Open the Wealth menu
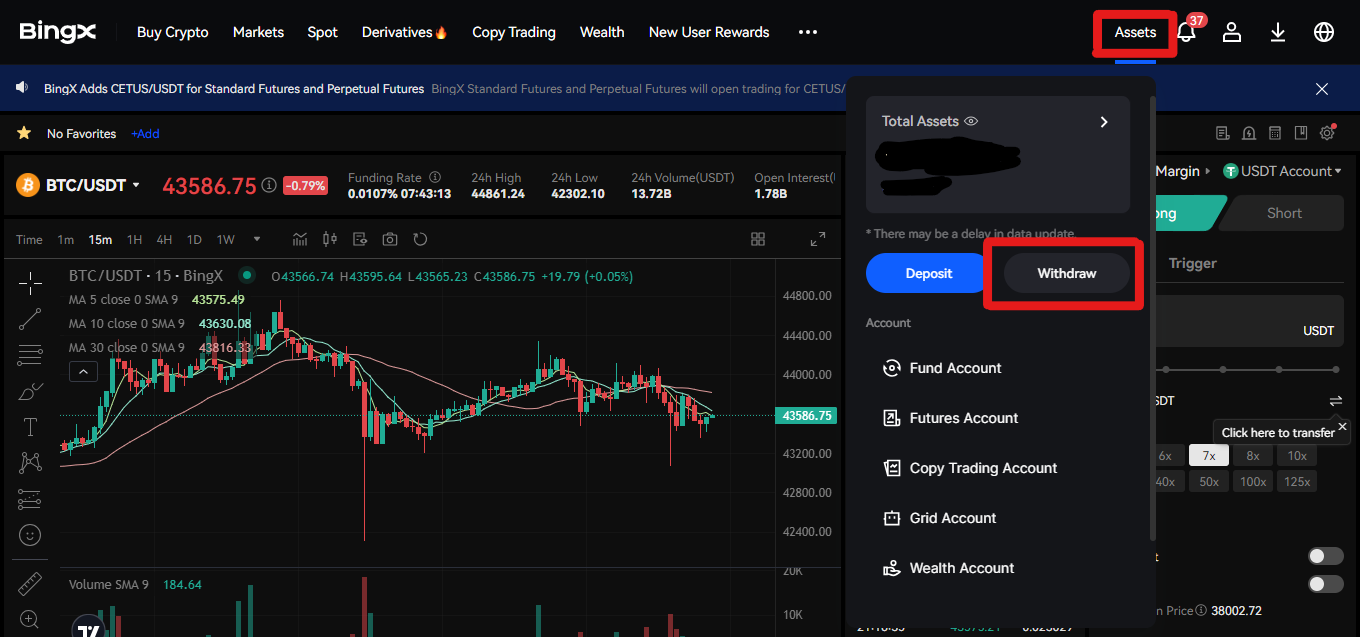This screenshot has width=1360, height=637. 602,32
